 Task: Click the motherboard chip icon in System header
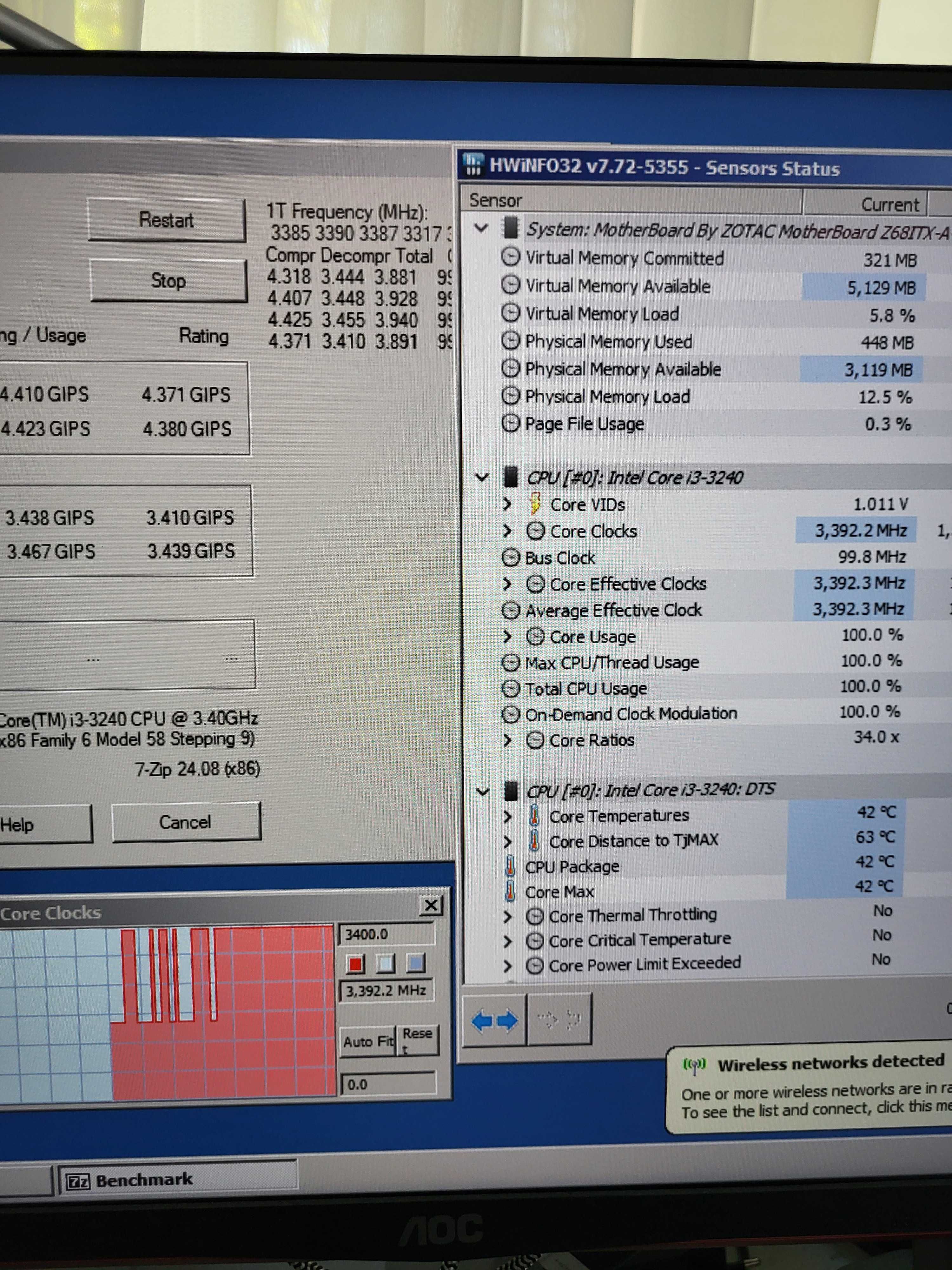click(x=510, y=227)
